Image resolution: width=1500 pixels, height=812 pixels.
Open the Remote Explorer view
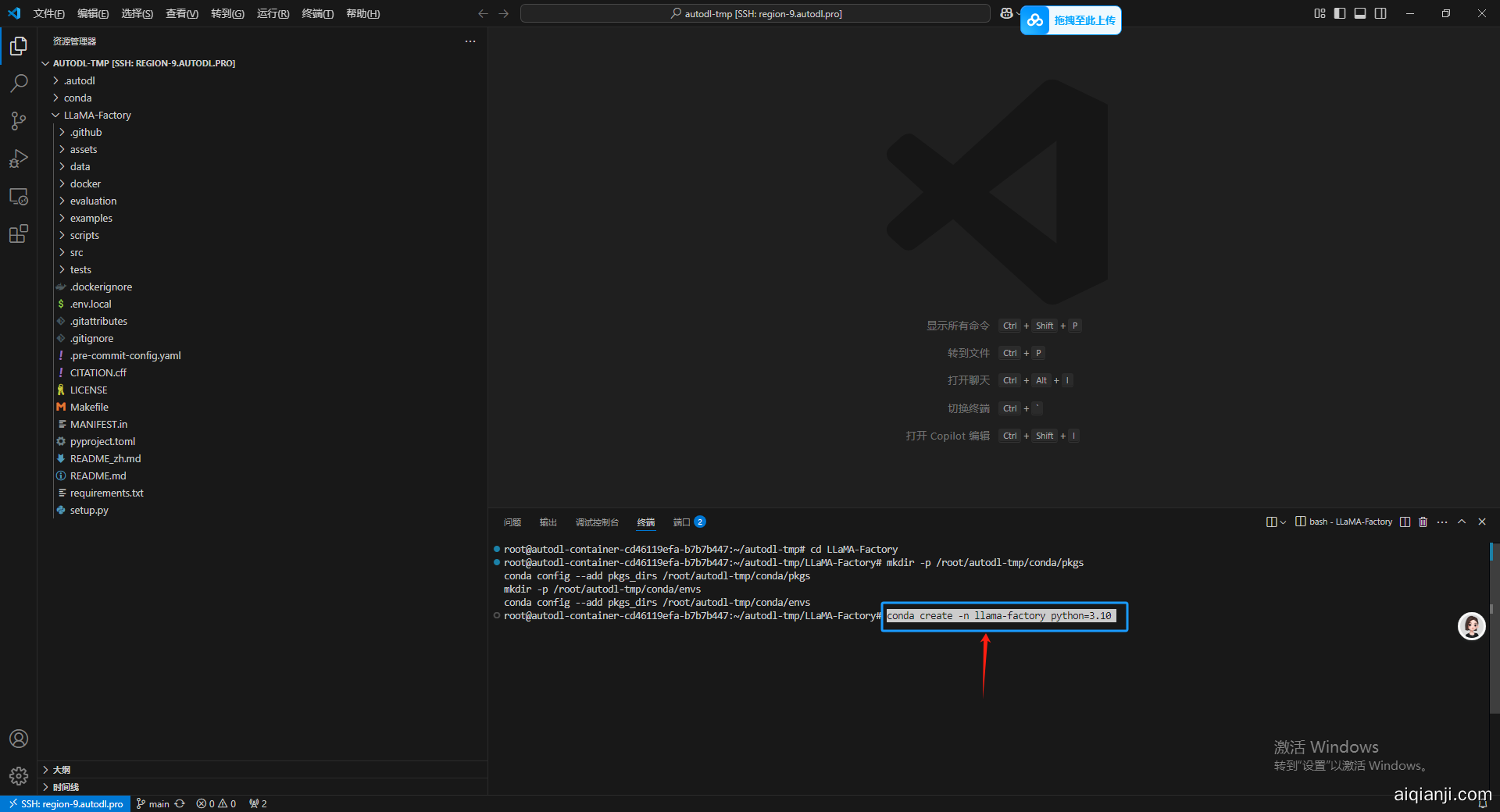[19, 197]
